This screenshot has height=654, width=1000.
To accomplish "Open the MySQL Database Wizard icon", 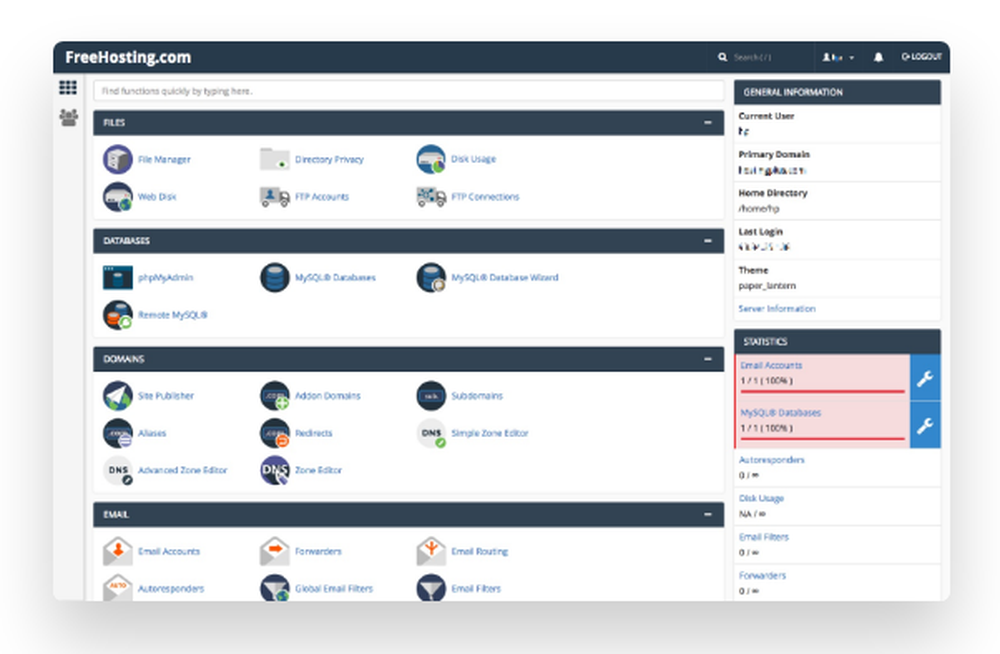I will pyautogui.click(x=431, y=278).
